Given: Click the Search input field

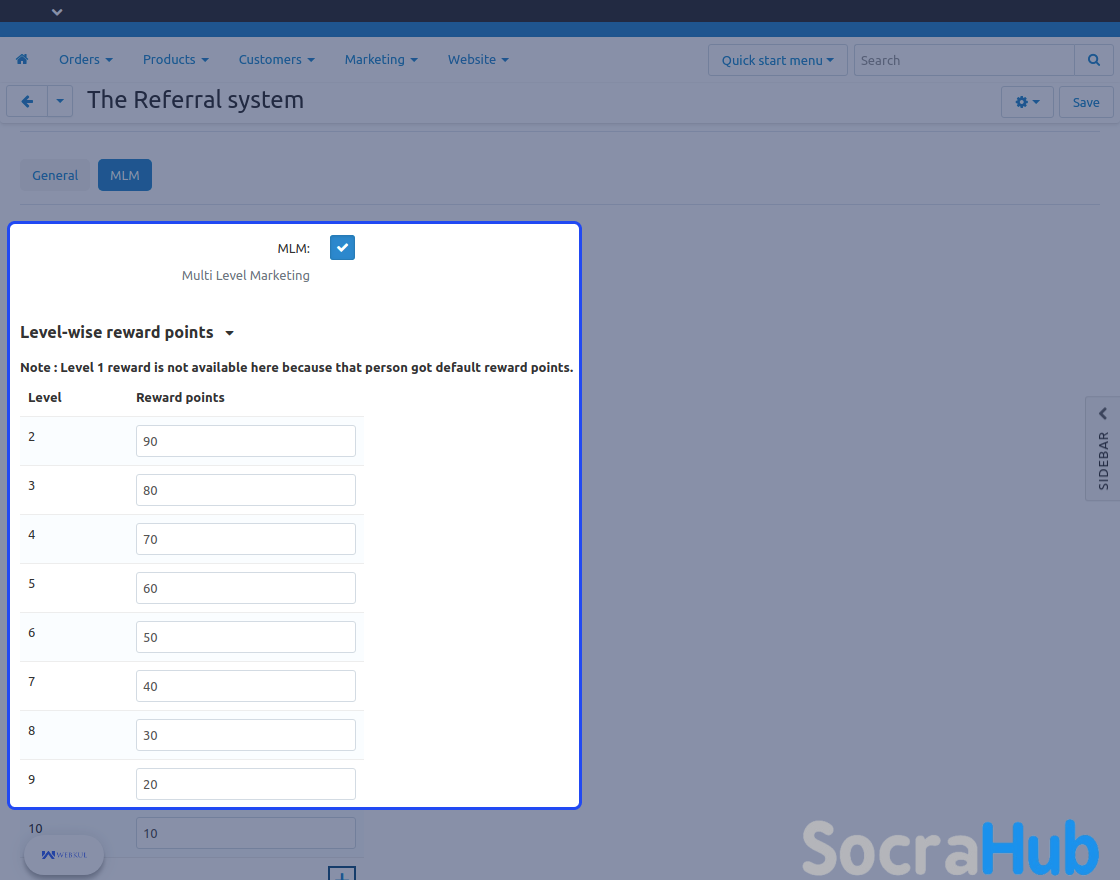Looking at the screenshot, I should point(964,60).
